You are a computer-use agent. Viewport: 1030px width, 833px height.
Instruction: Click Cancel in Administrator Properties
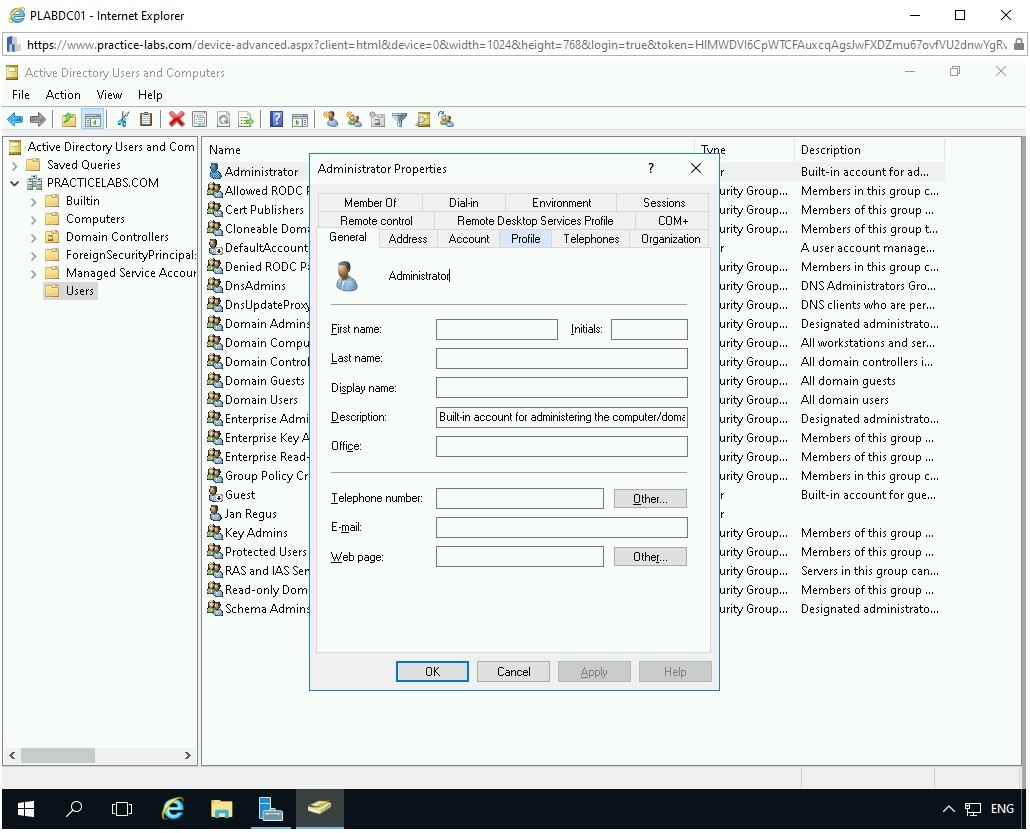coord(513,671)
